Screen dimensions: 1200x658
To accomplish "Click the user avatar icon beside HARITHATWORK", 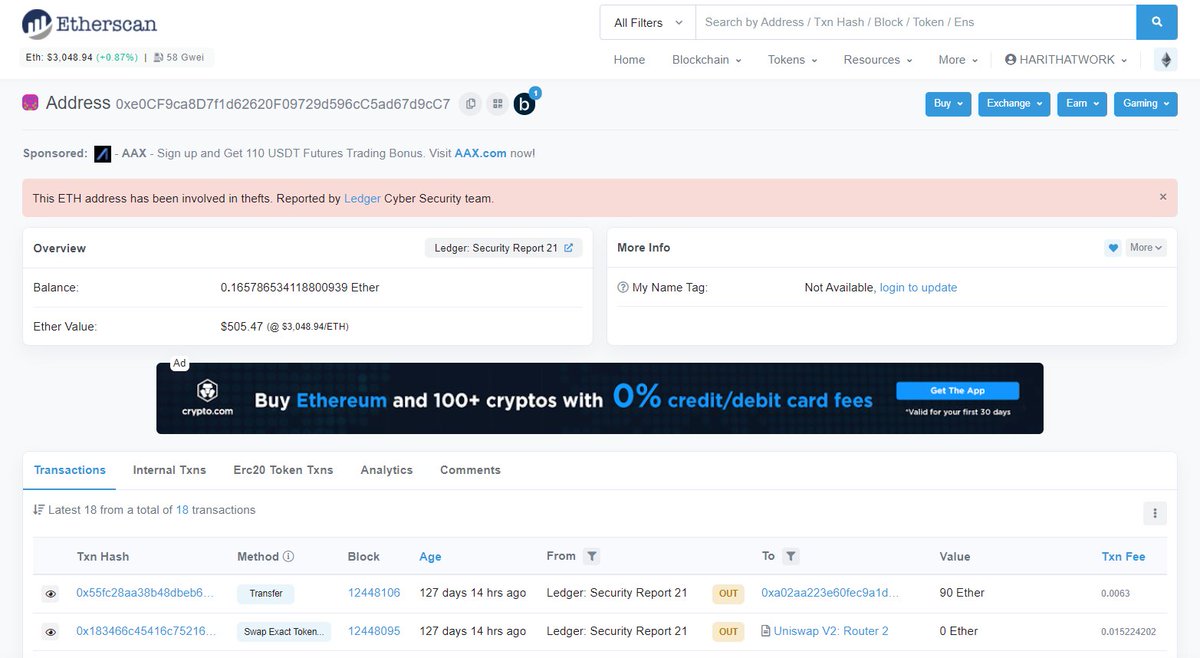I will click(x=1010, y=60).
